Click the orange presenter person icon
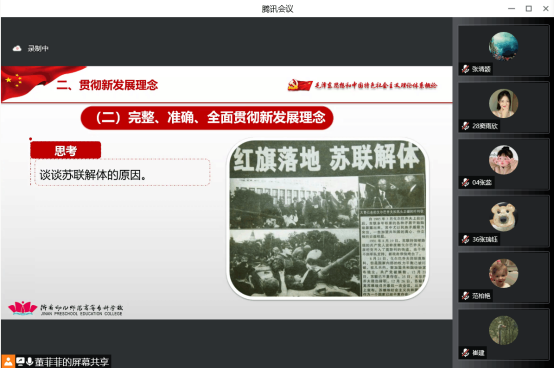 click(x=8, y=362)
